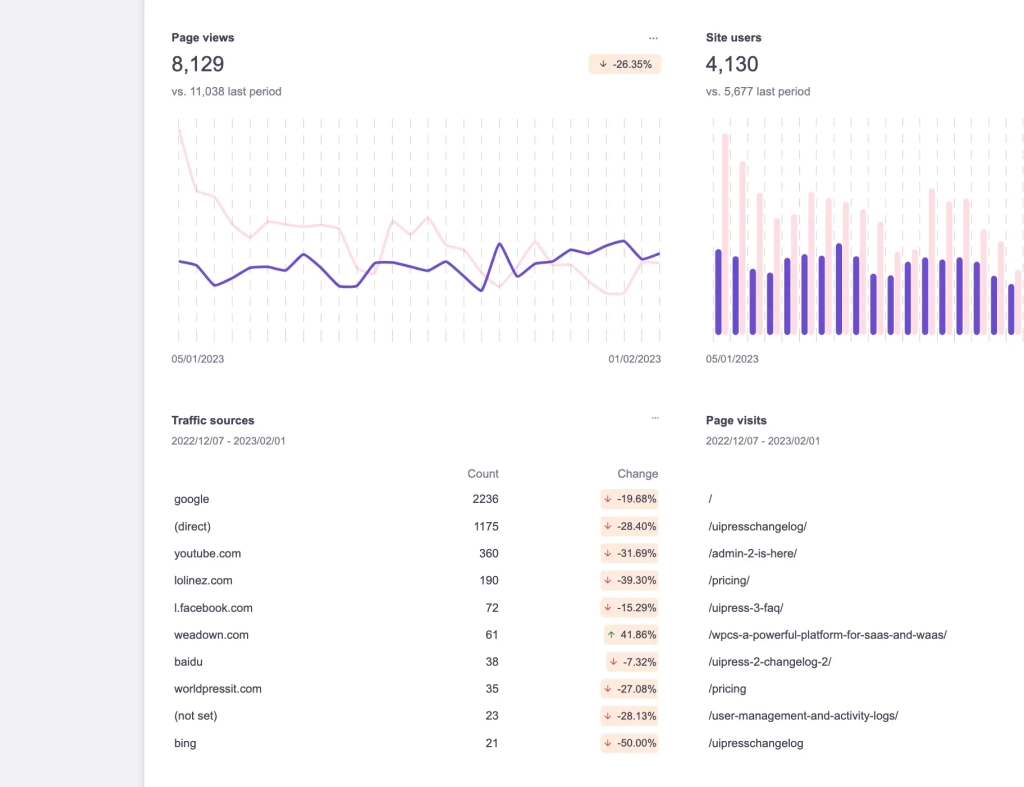Click the -27.08% change badge for worldpressit.com
The height and width of the screenshot is (787, 1024).
pyautogui.click(x=630, y=689)
